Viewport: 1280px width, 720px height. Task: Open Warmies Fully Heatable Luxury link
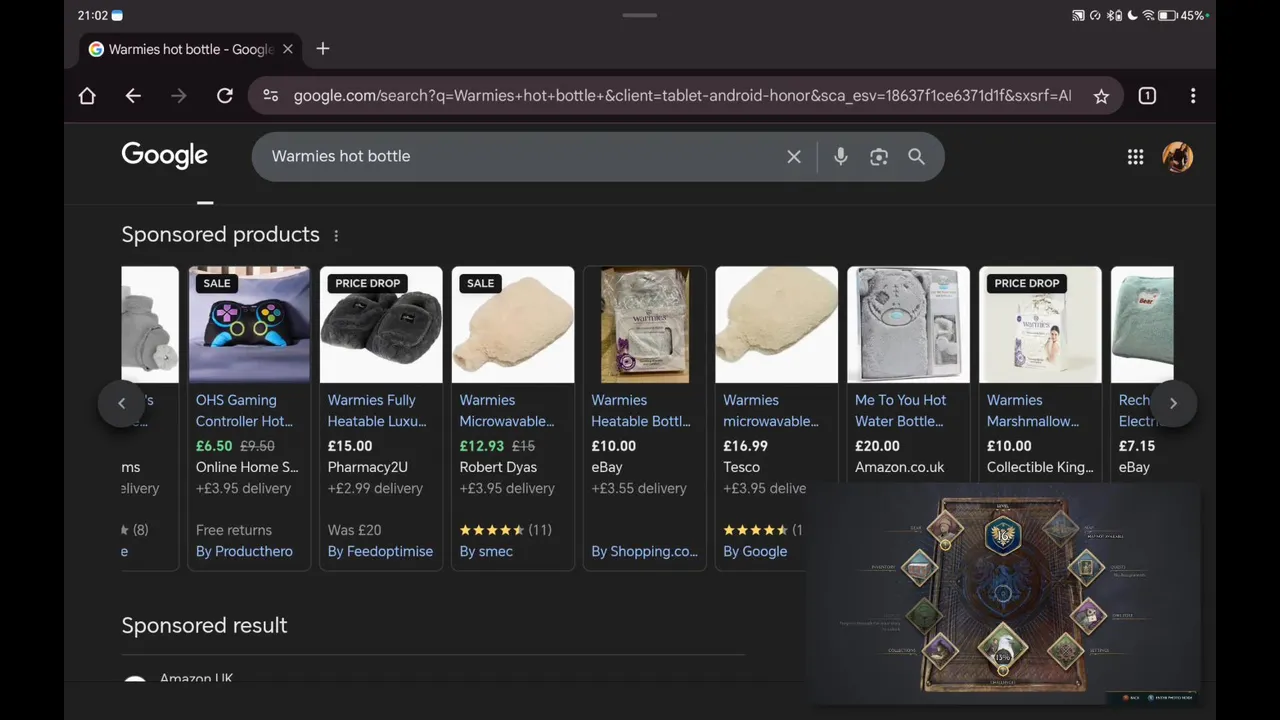coord(377,411)
